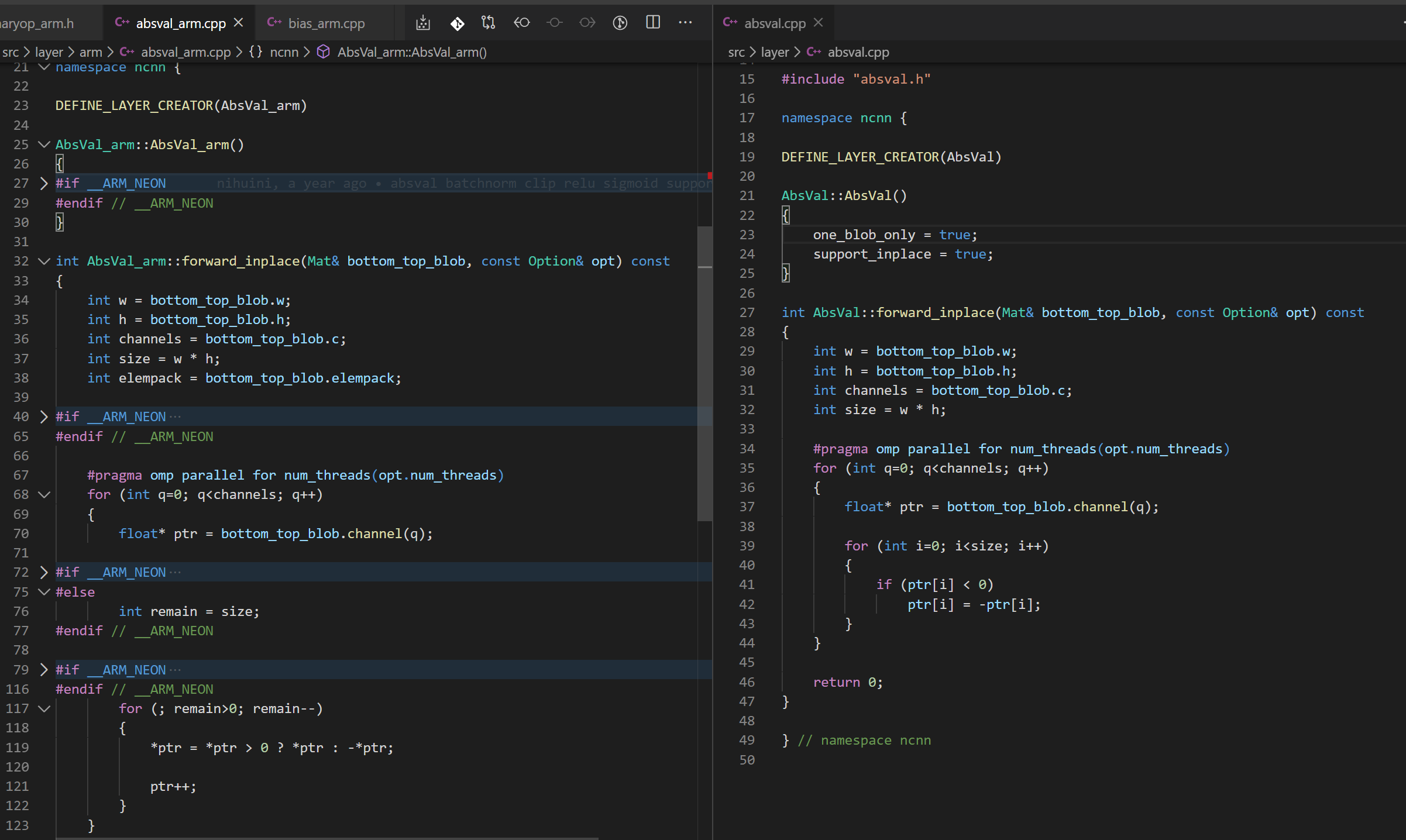
Task: Close the absval.cpp tab in right editor
Action: coord(818,23)
